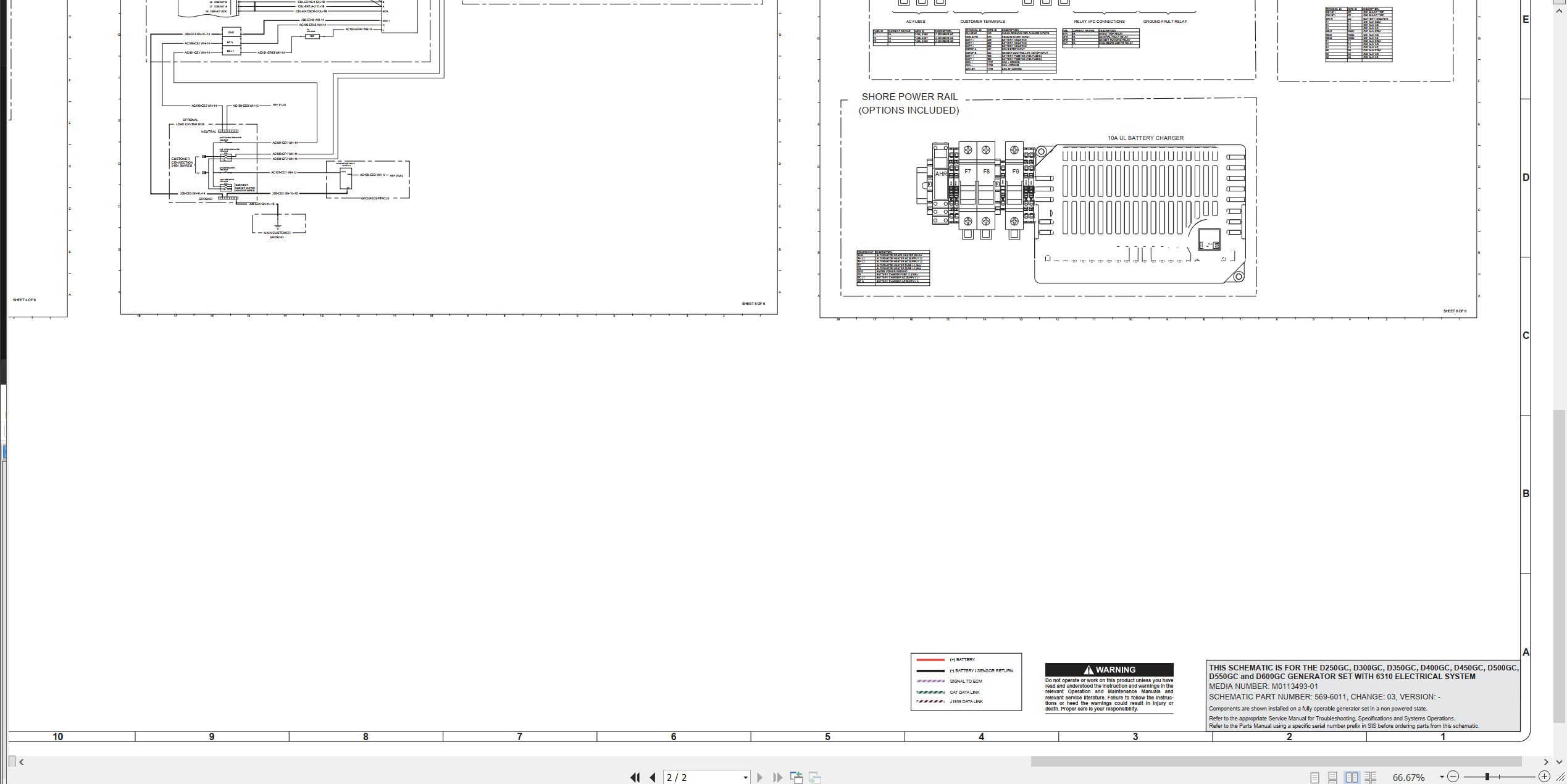The width and height of the screenshot is (1567, 784).
Task: Go to the previous page
Action: pyautogui.click(x=653, y=777)
